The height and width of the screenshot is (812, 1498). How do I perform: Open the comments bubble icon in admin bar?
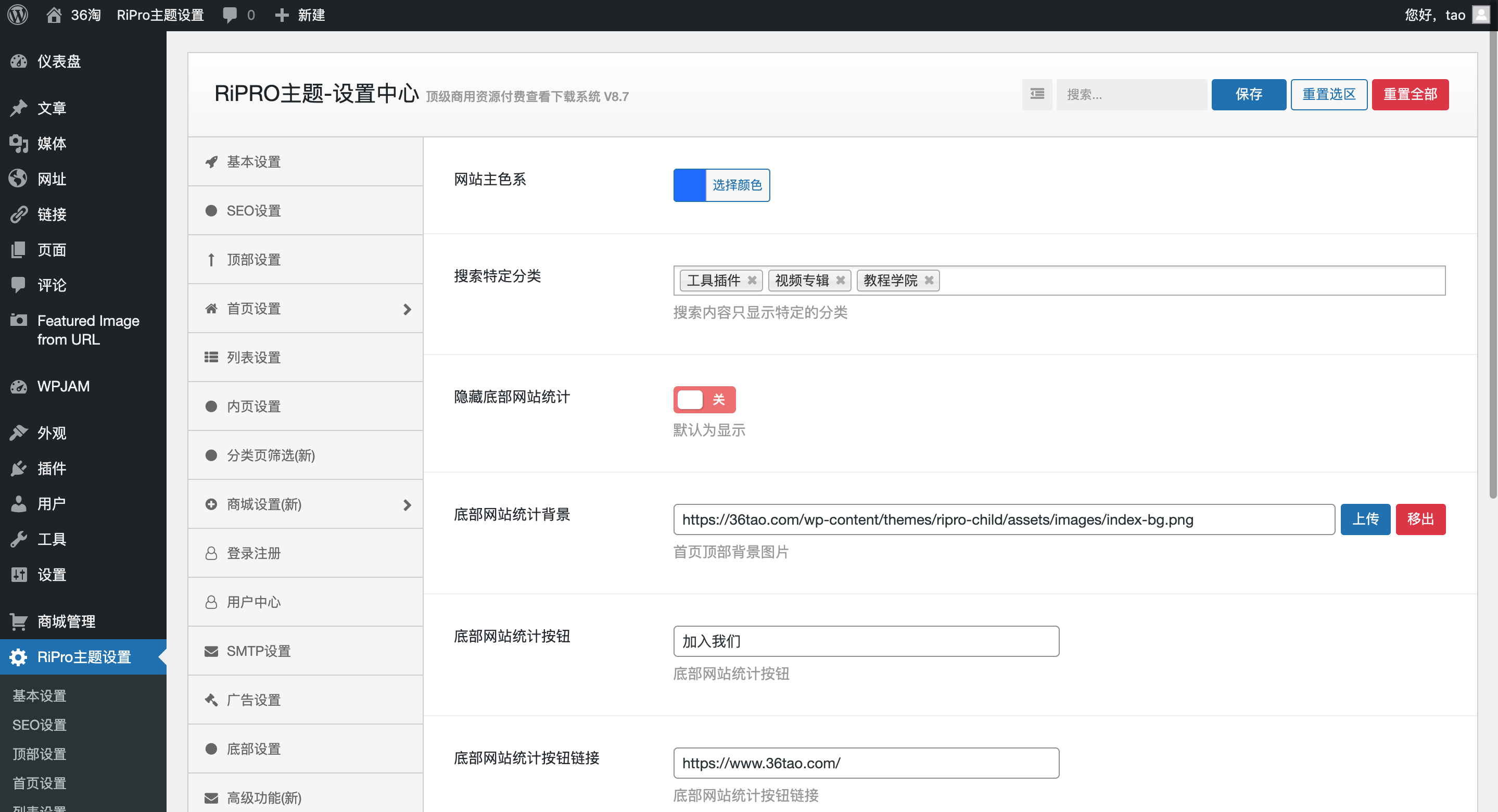(x=230, y=15)
